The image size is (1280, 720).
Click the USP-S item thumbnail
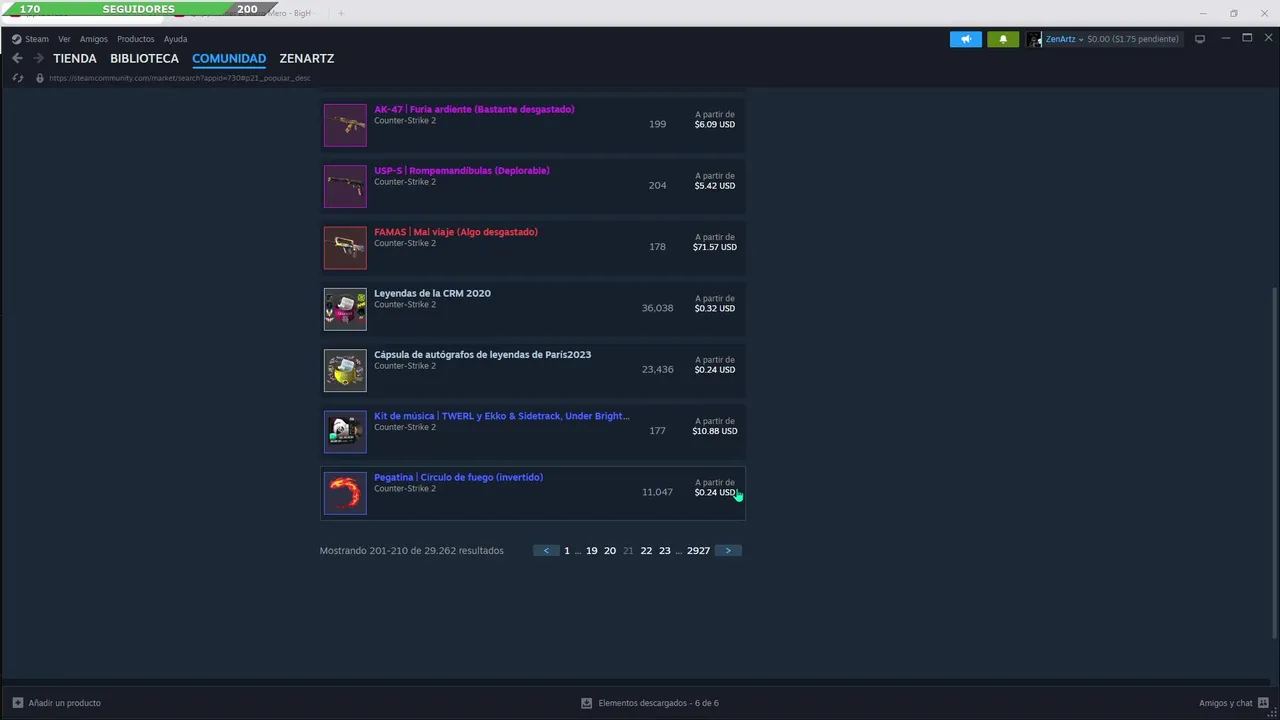click(345, 186)
